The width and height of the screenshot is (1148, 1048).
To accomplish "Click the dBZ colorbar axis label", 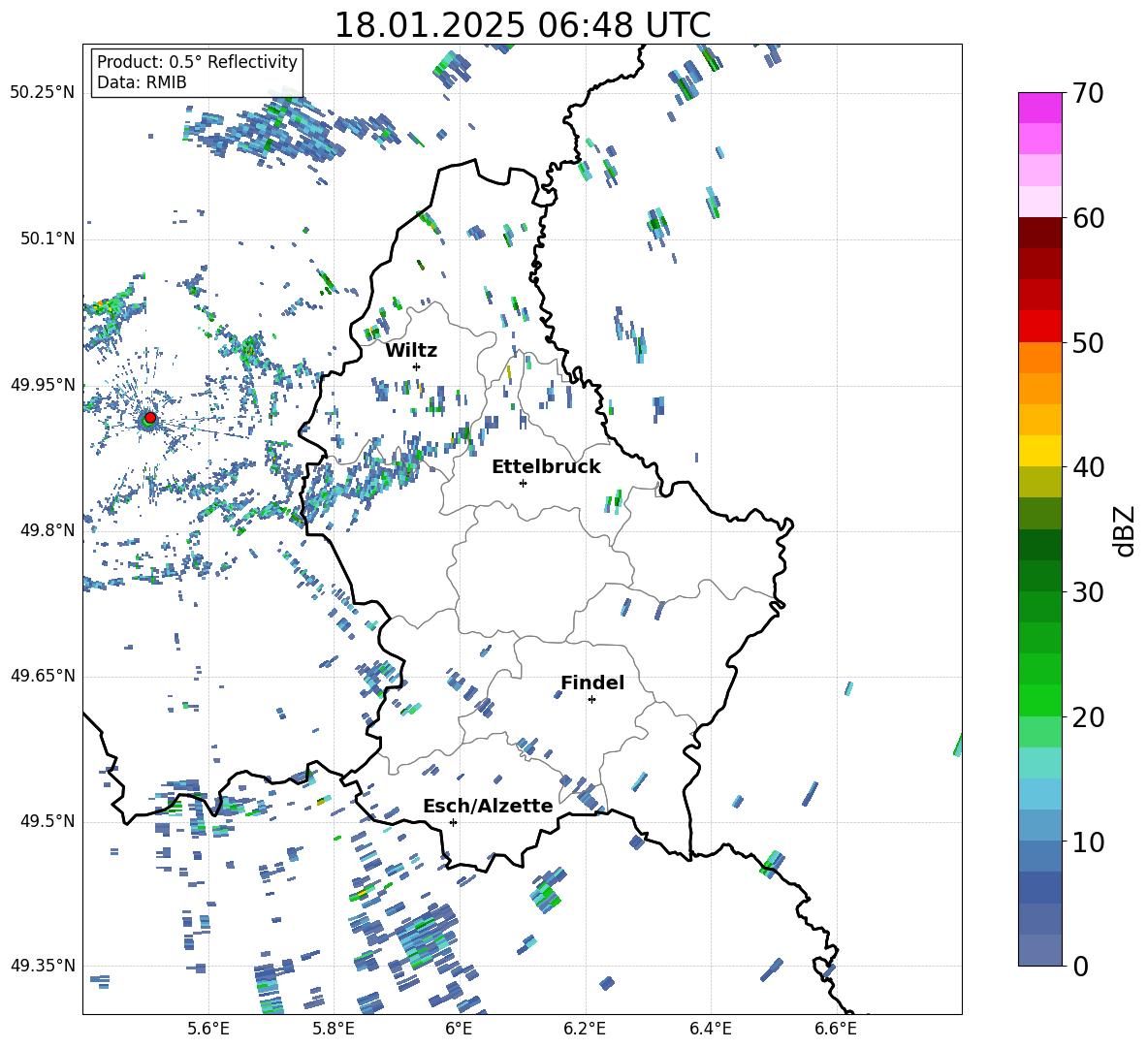I will [1126, 530].
